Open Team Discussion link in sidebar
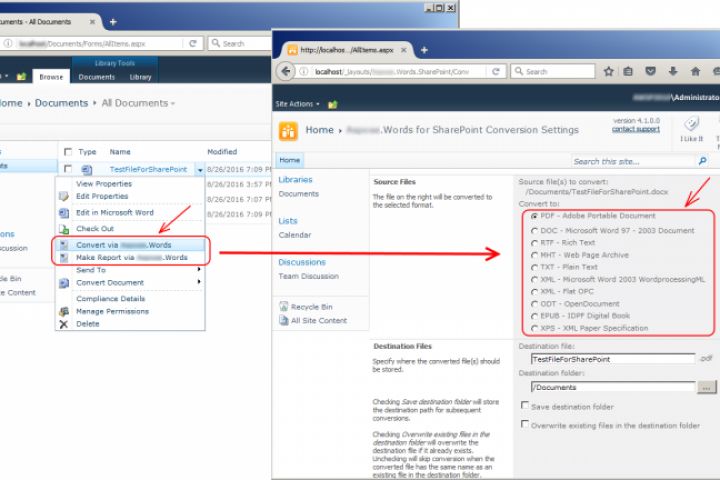720x480 pixels. coord(308,276)
